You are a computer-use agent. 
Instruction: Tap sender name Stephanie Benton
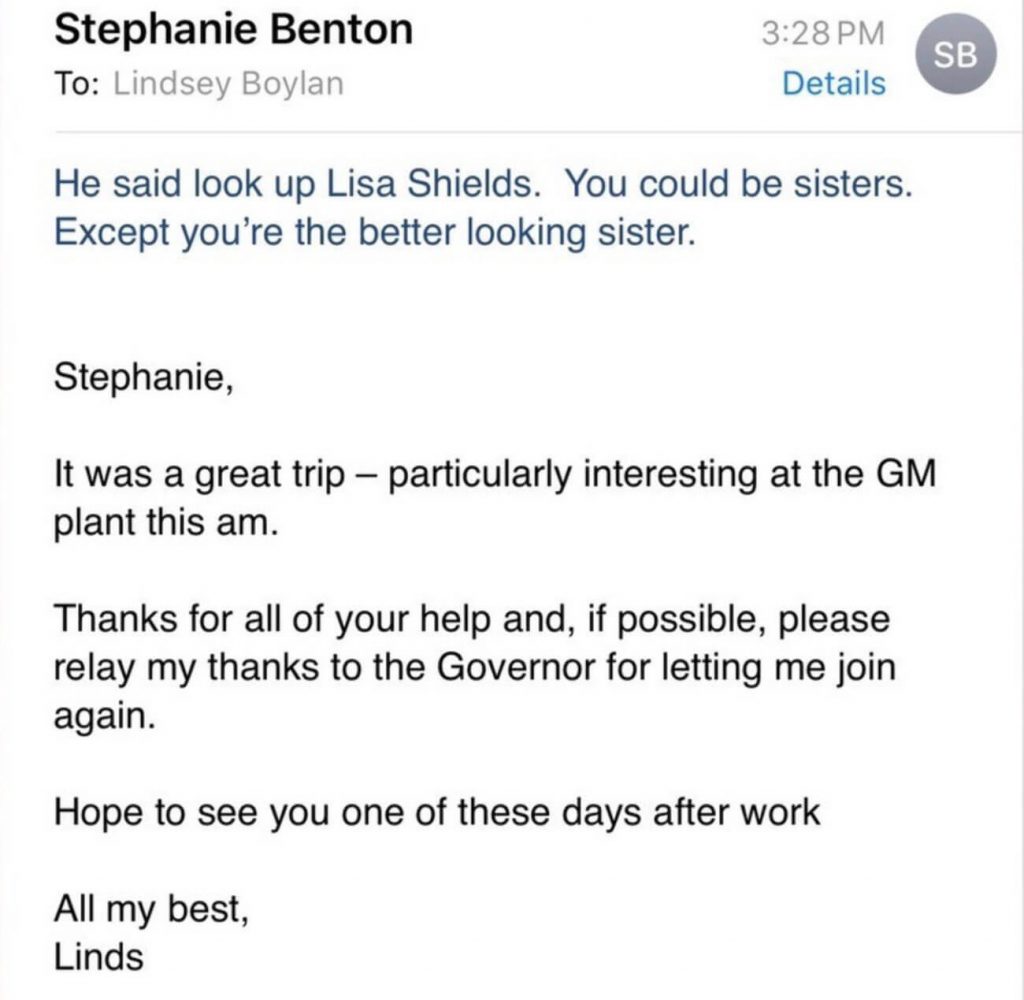pyautogui.click(x=232, y=30)
